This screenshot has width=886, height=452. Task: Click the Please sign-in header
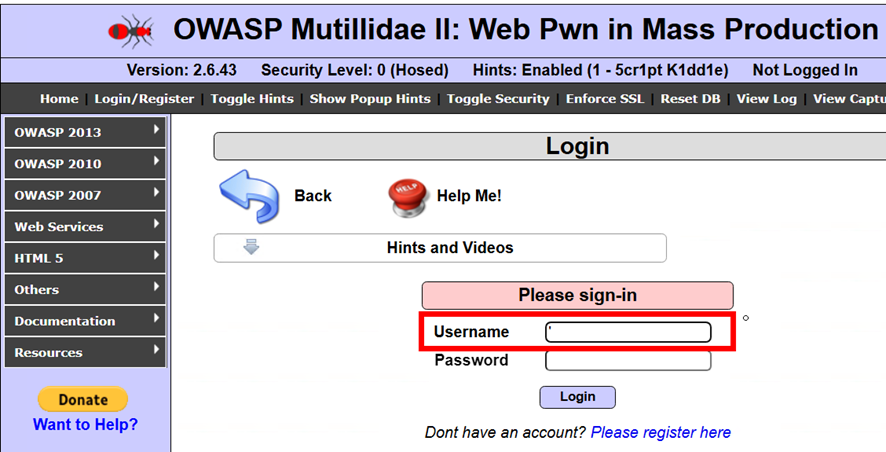tap(577, 295)
